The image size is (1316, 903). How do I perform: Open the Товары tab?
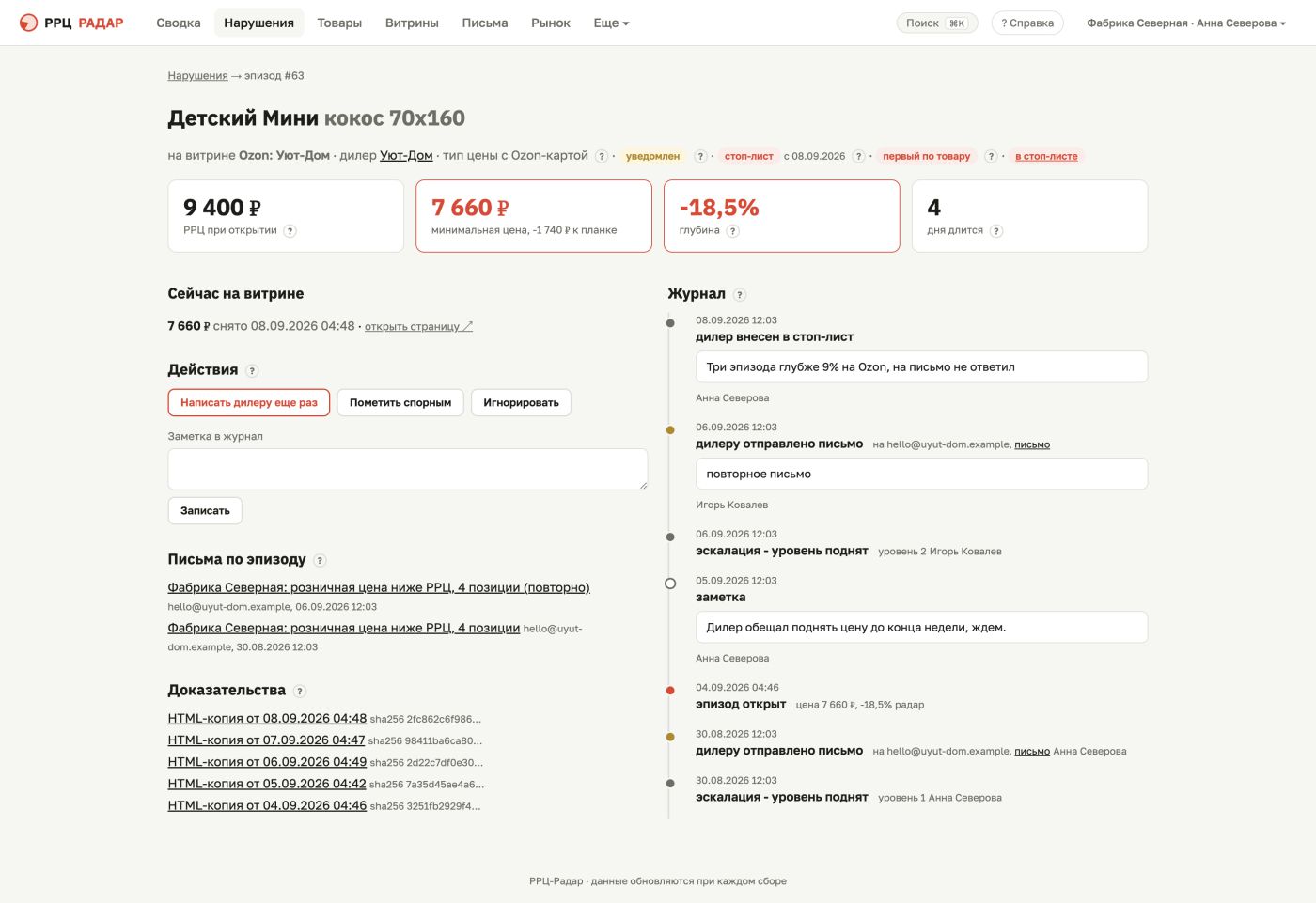click(339, 23)
